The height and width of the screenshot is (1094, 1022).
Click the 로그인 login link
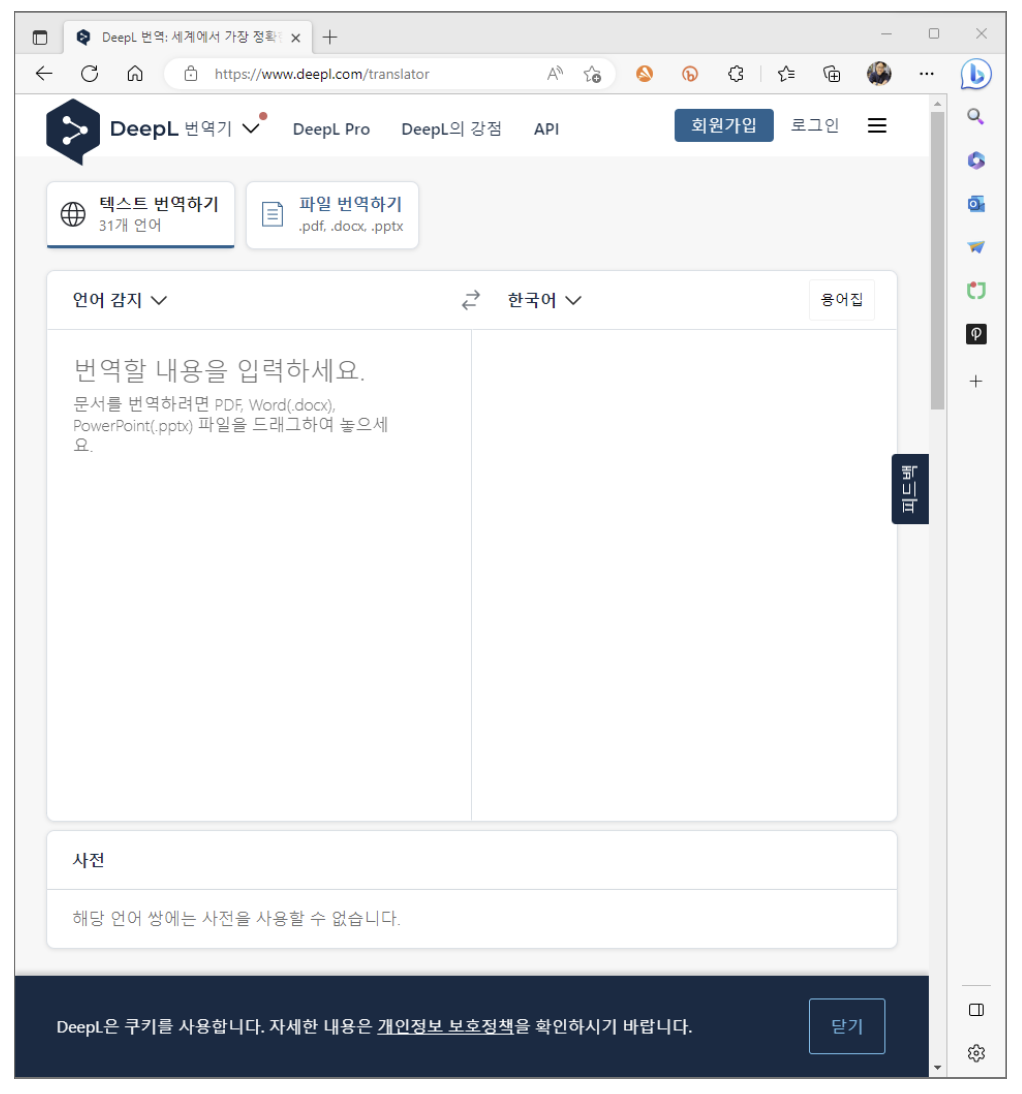(x=814, y=126)
